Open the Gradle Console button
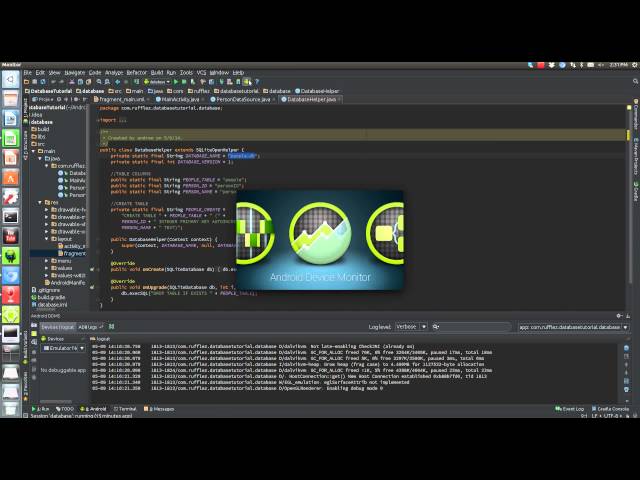640x480 pixels. pyautogui.click(x=610, y=409)
